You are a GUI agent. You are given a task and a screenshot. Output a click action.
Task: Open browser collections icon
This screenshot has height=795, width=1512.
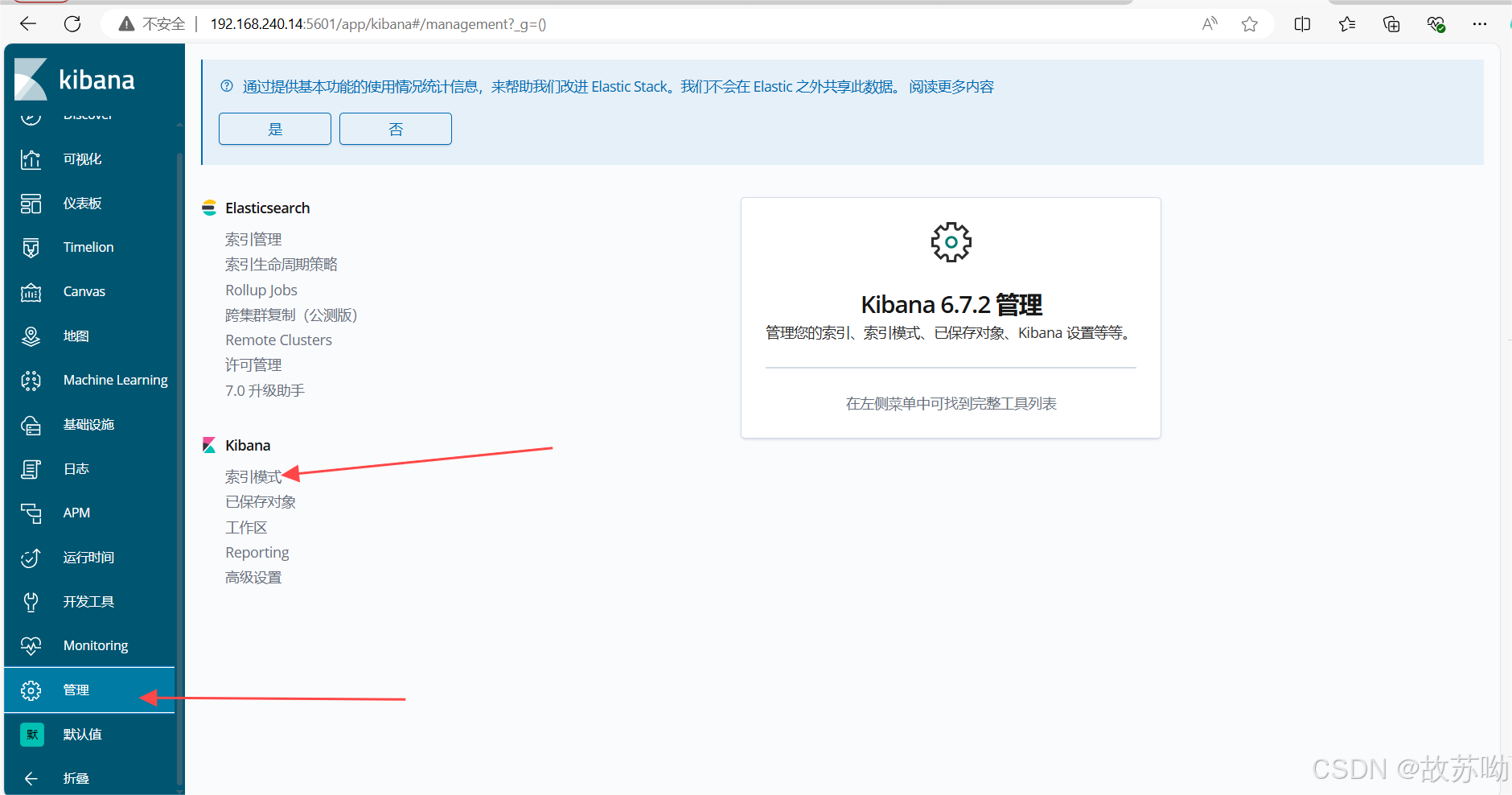pos(1391,24)
